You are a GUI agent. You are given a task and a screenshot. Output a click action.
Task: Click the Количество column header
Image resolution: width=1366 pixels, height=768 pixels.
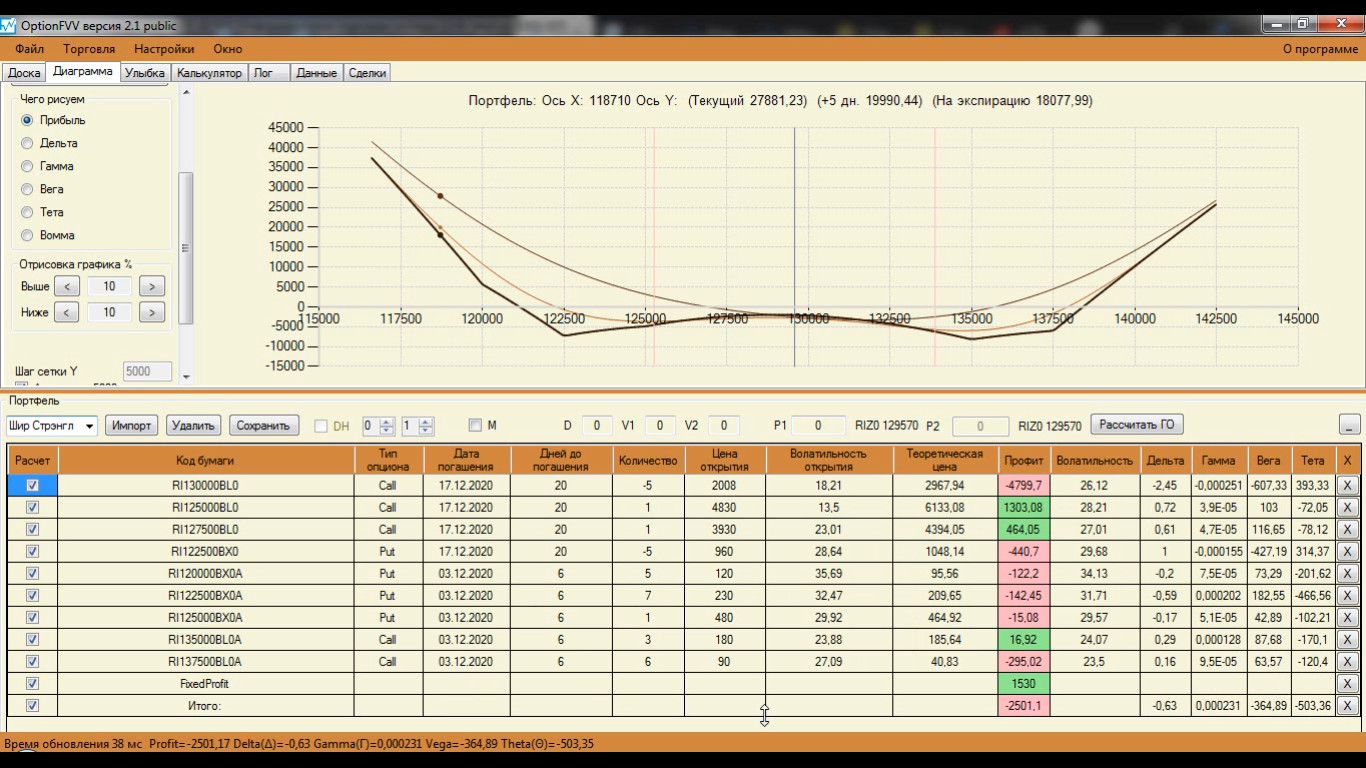click(648, 460)
